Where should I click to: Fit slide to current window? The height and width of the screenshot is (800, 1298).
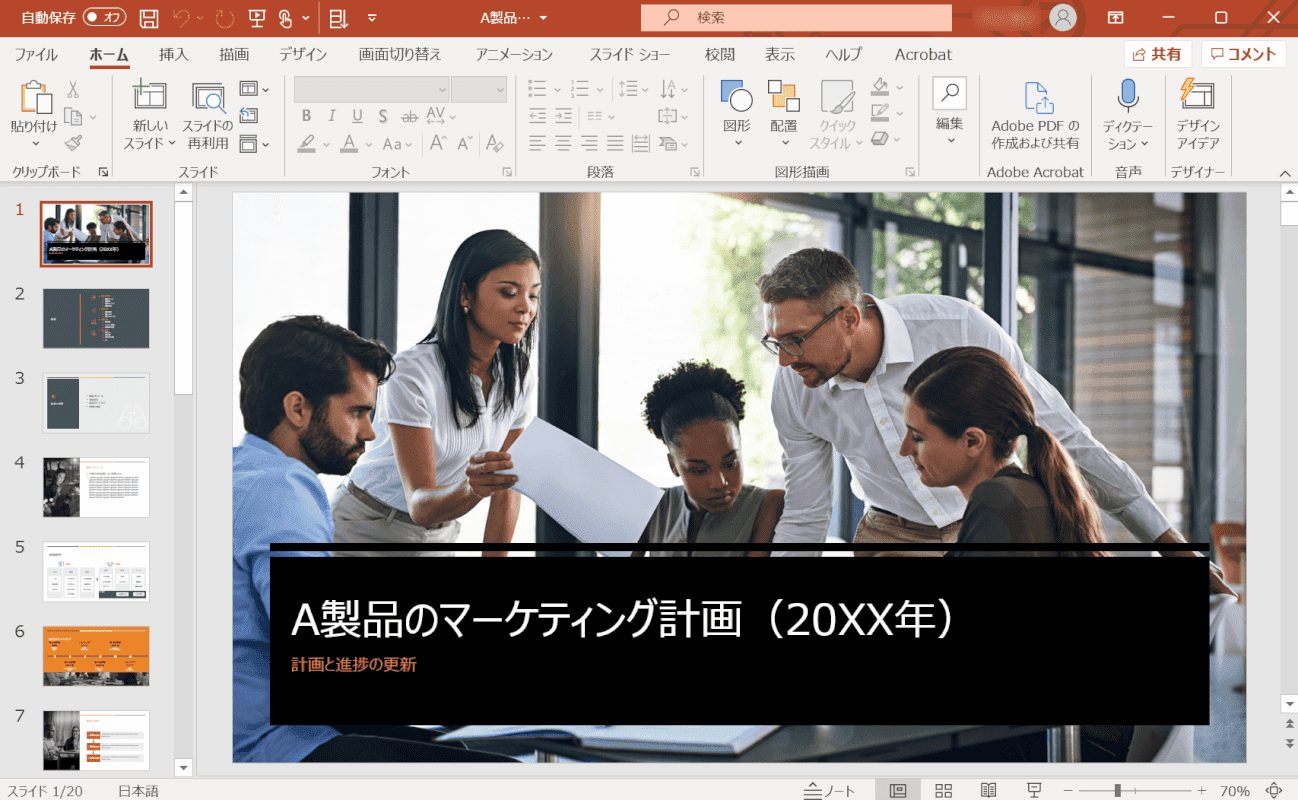(1274, 791)
